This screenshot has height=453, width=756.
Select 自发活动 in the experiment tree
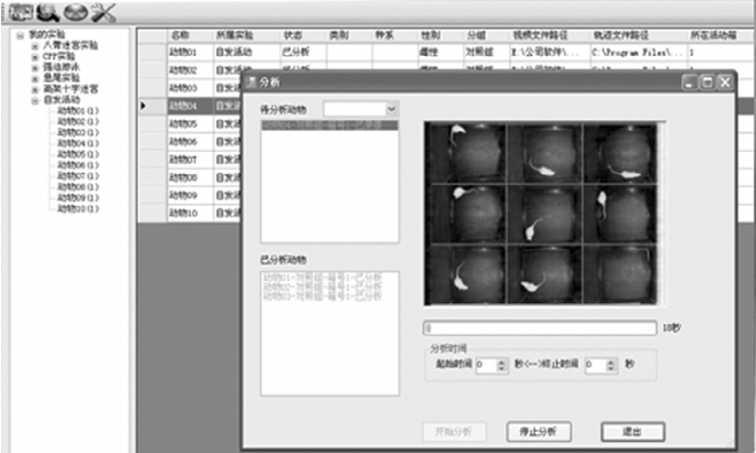(61, 100)
